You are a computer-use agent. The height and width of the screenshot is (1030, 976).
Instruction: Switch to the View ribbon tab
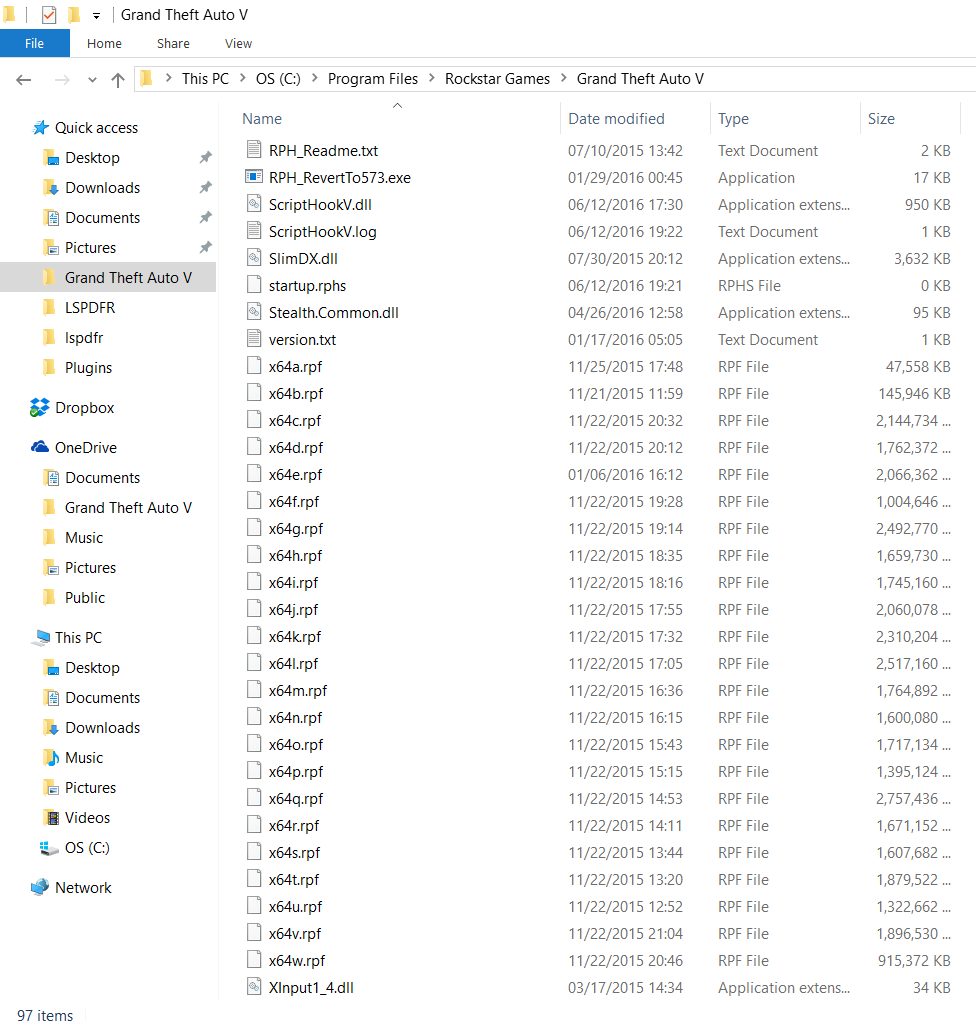coord(238,43)
